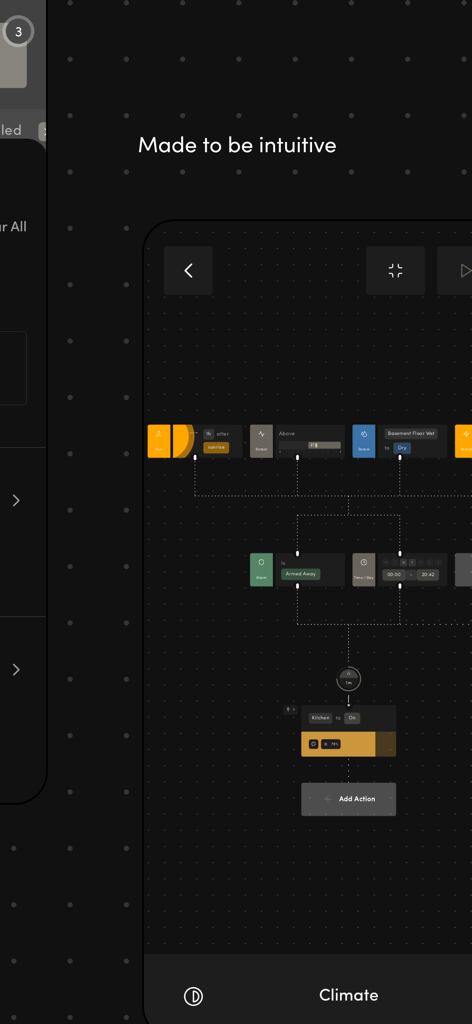The width and height of the screenshot is (472, 1024).
Task: Click the Made to be intuitive heading
Action: (237, 144)
